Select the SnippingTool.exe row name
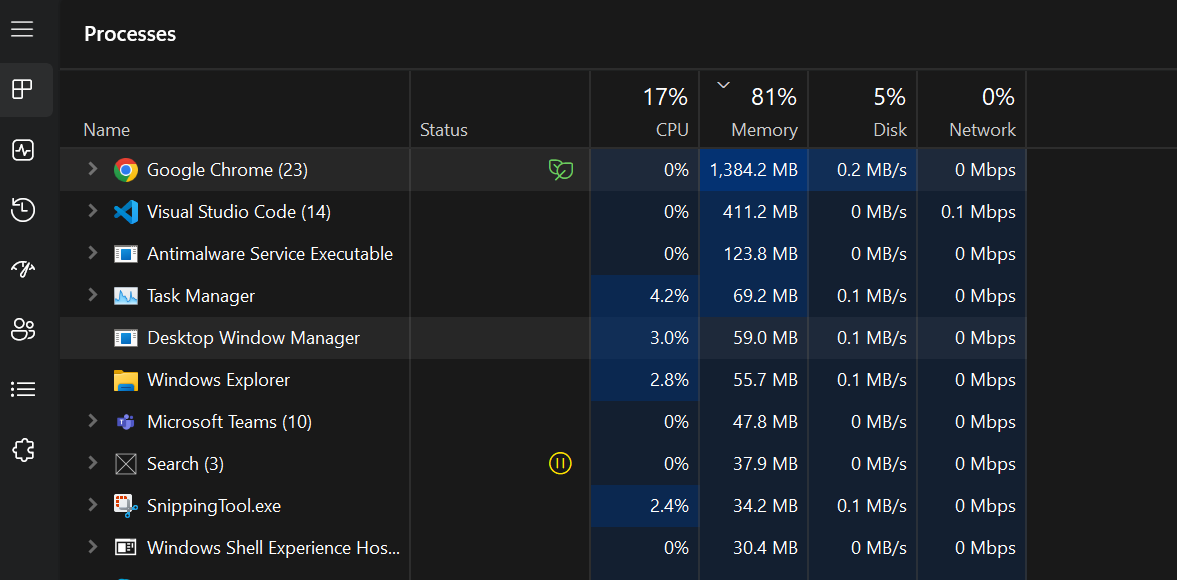Viewport: 1177px width, 580px height. [x=214, y=506]
